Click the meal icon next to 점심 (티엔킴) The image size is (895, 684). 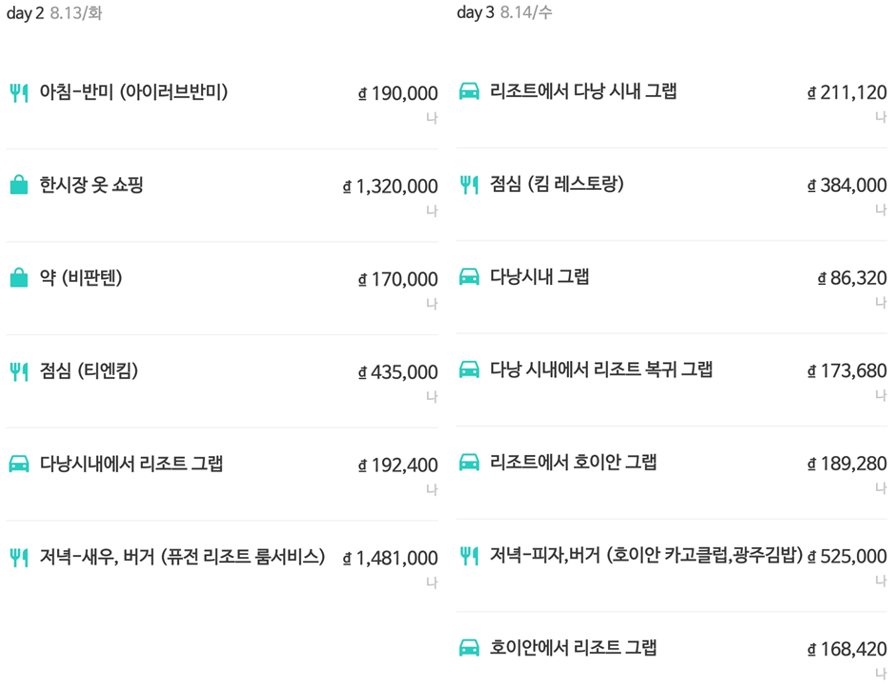pos(18,371)
